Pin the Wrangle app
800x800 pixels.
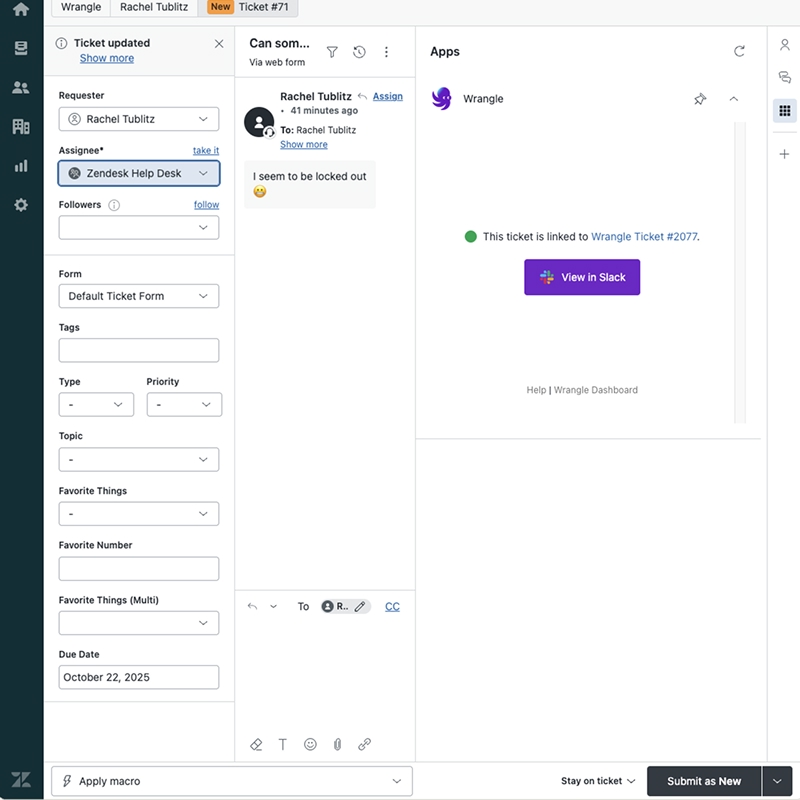click(x=700, y=99)
